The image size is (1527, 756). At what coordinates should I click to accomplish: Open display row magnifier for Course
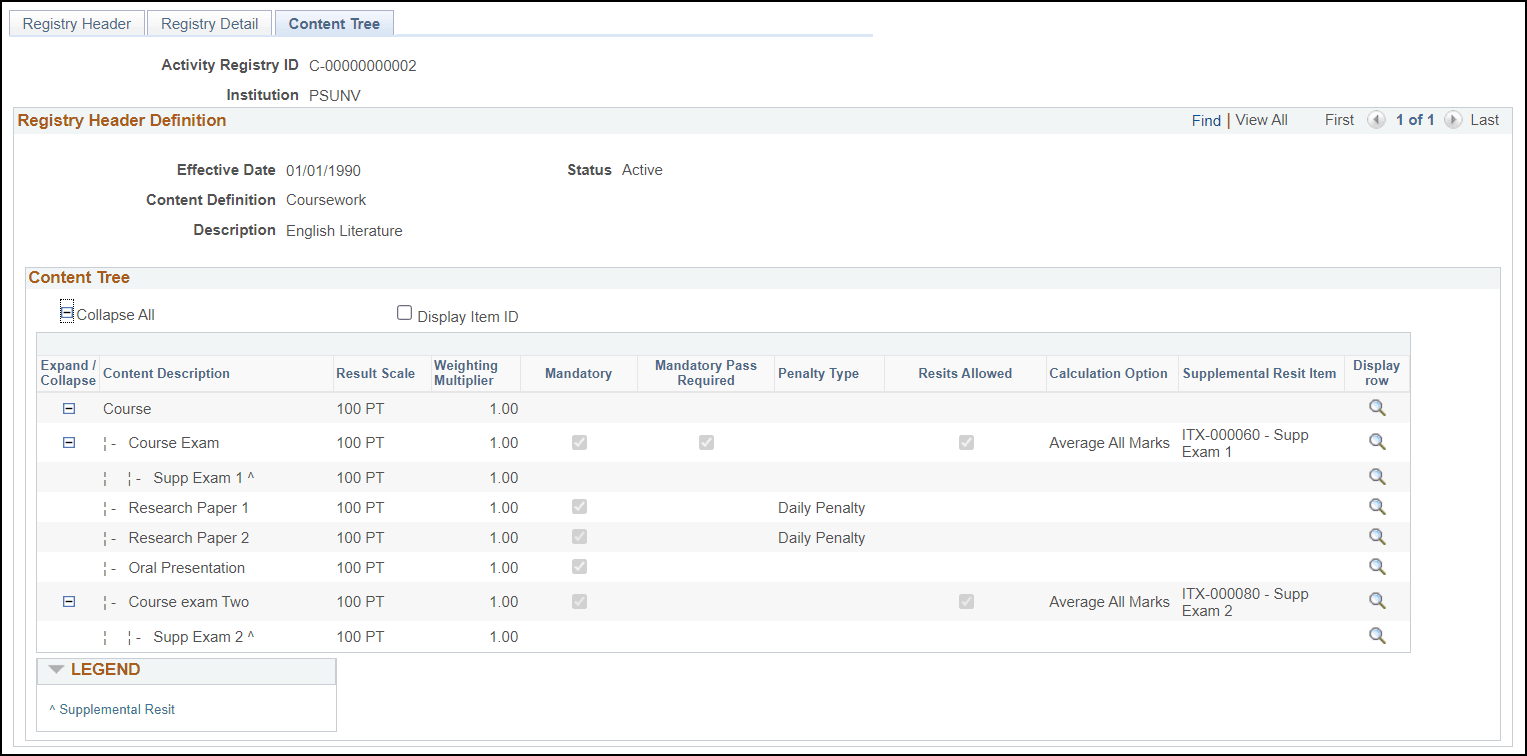(x=1377, y=408)
